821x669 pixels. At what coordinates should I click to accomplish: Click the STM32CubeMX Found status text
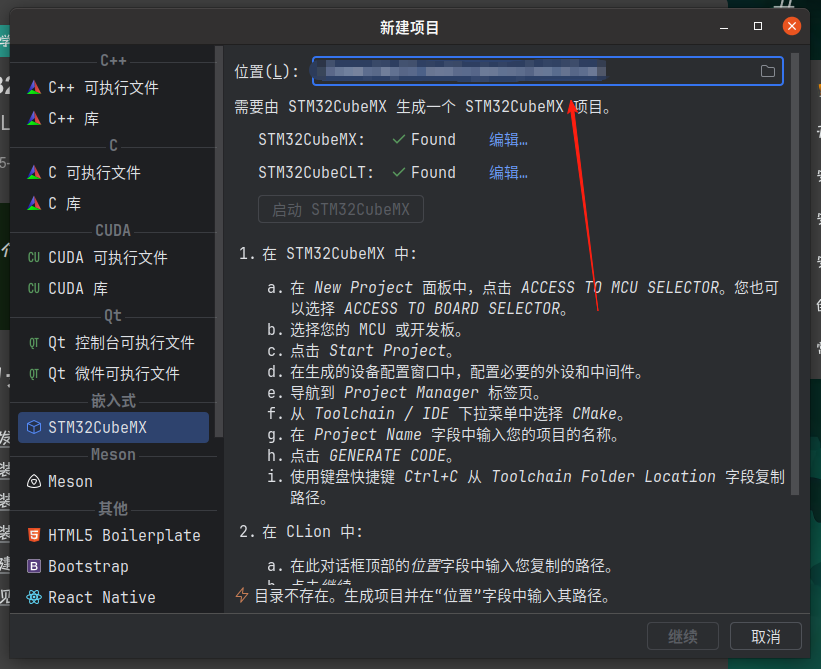point(433,140)
